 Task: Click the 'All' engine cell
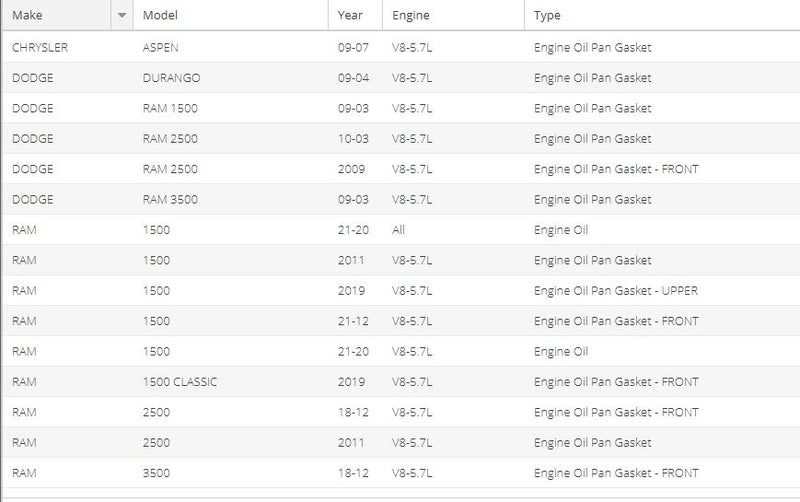(399, 230)
